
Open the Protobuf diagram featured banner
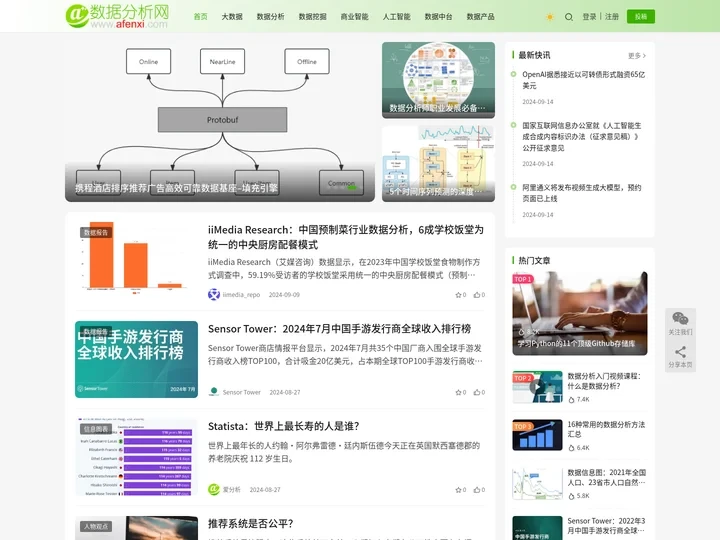(x=220, y=122)
